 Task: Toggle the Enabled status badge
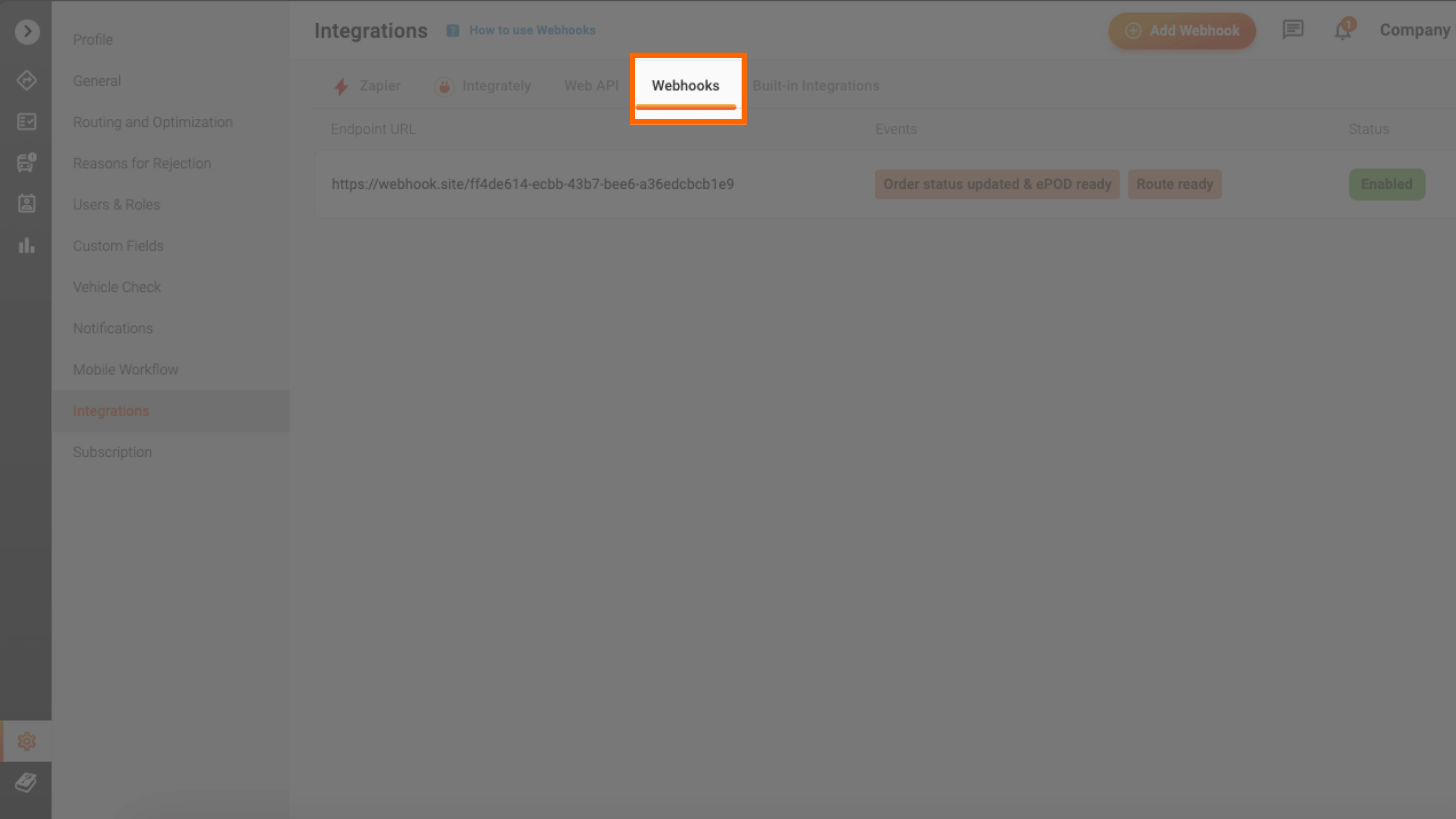click(x=1387, y=184)
